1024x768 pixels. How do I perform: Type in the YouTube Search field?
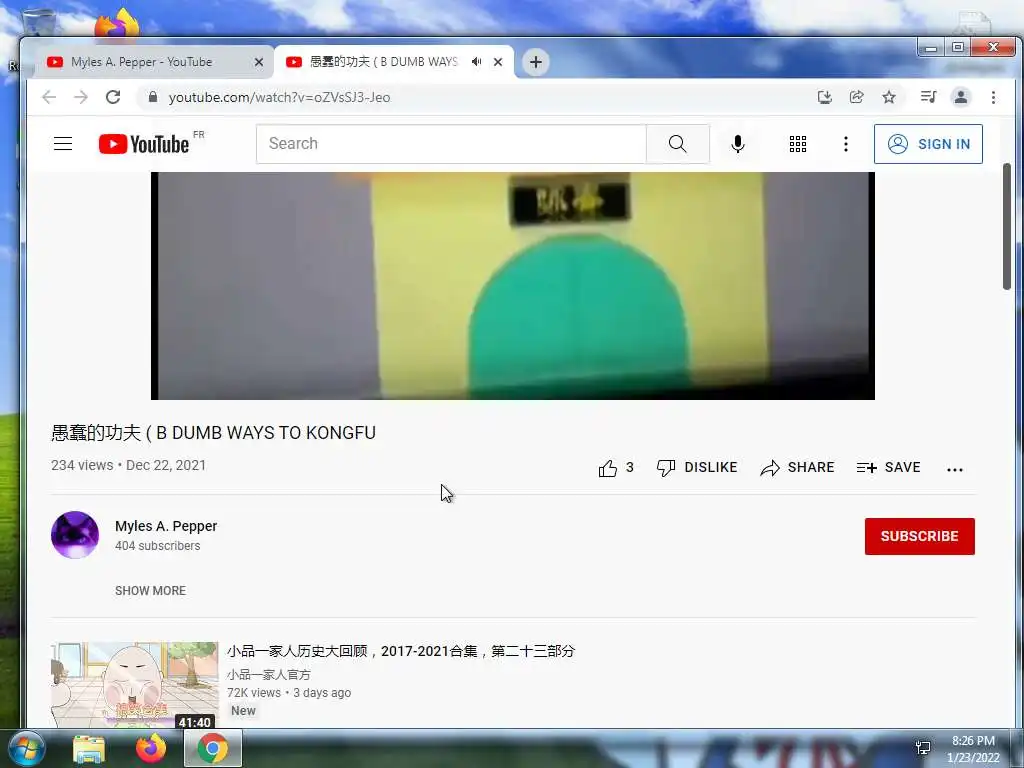click(x=451, y=144)
